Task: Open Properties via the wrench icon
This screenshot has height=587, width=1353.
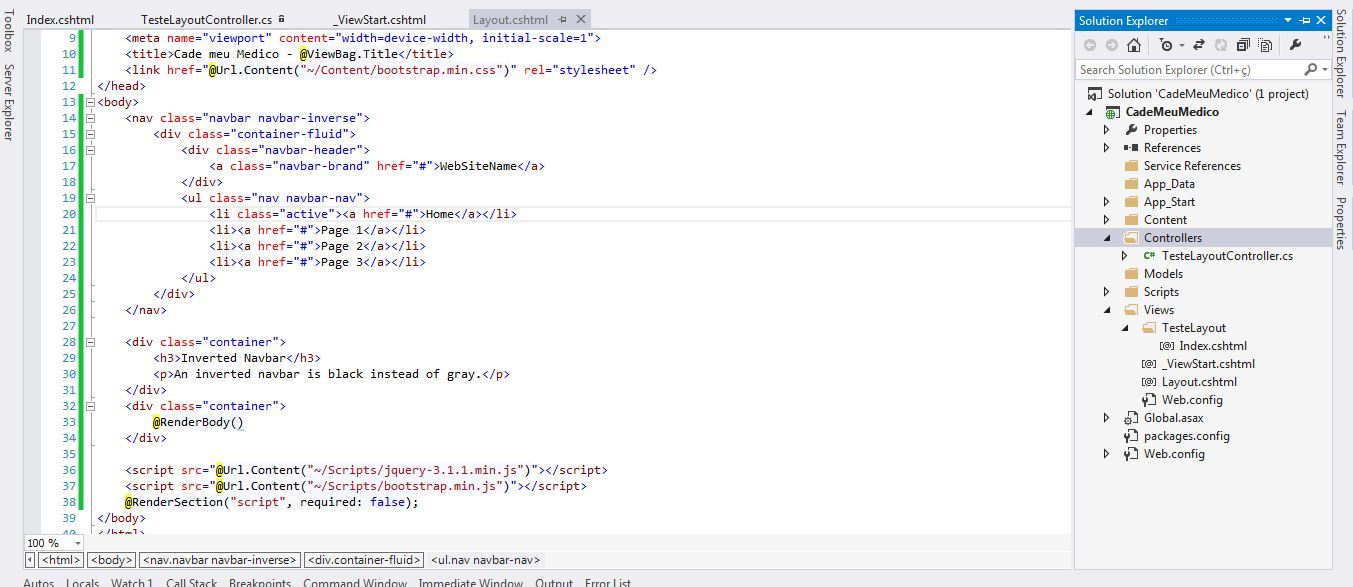Action: 1296,45
